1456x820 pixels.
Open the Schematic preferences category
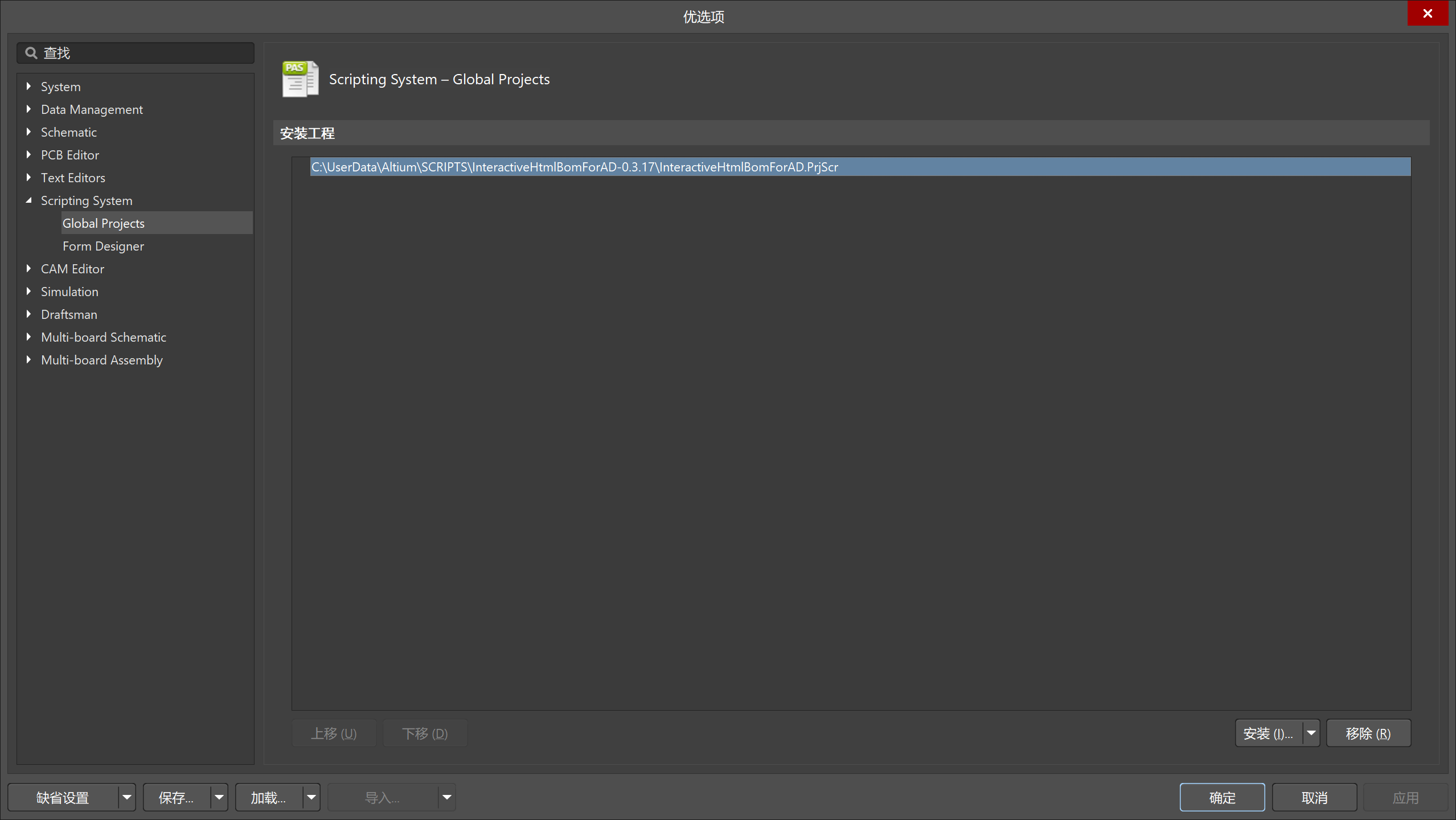69,132
